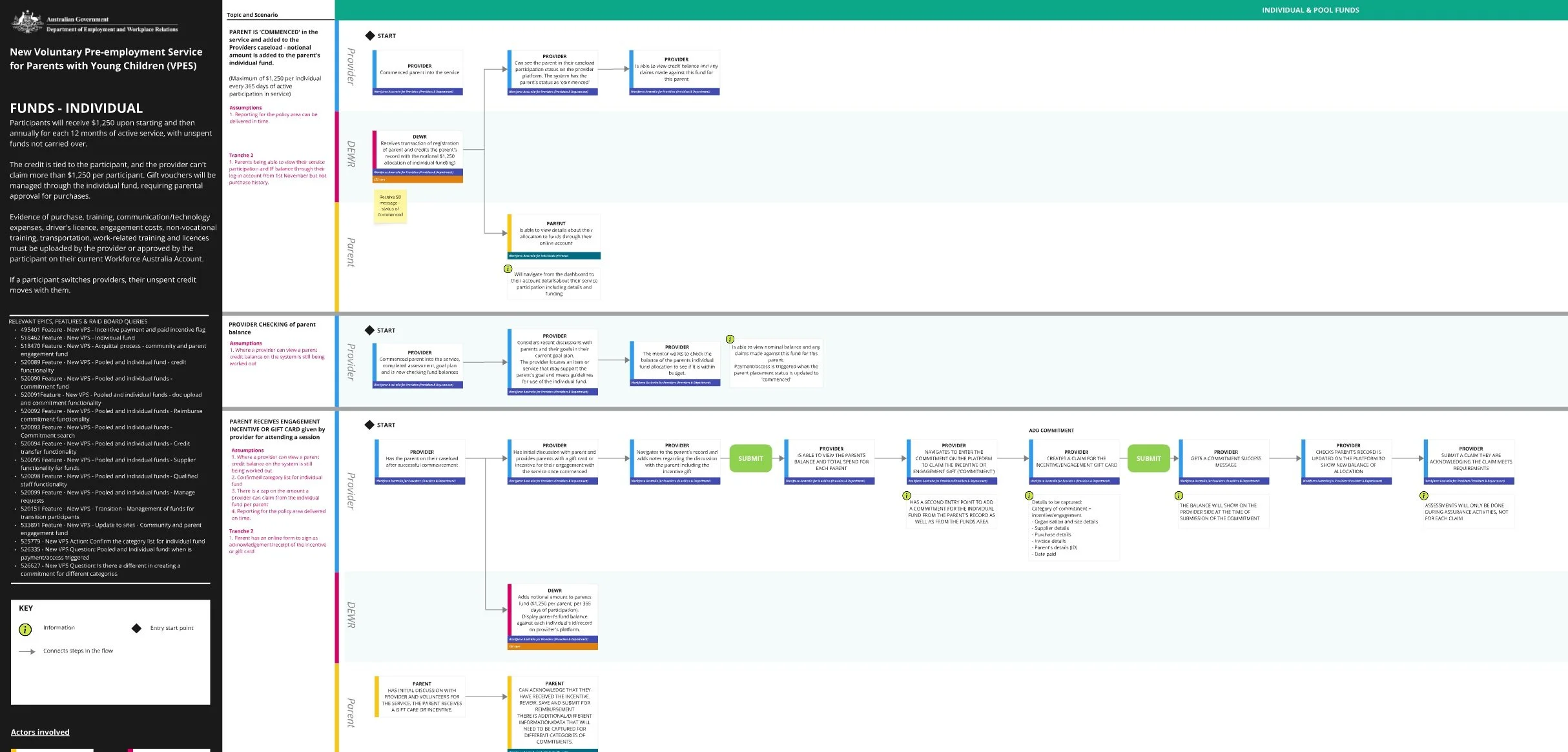Click the Australian Government crest logo

click(x=27, y=23)
